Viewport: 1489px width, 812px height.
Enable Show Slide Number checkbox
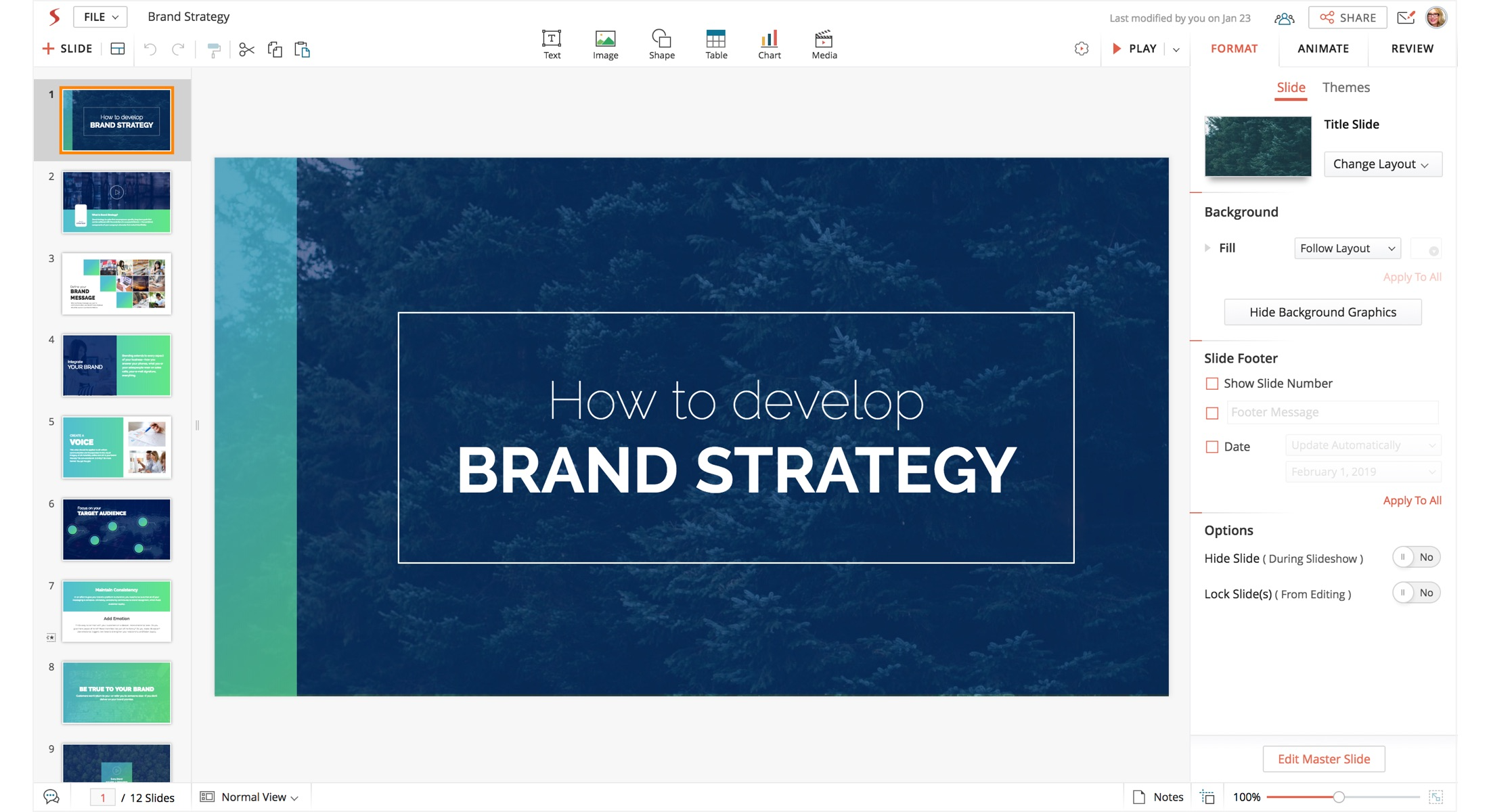tap(1212, 384)
